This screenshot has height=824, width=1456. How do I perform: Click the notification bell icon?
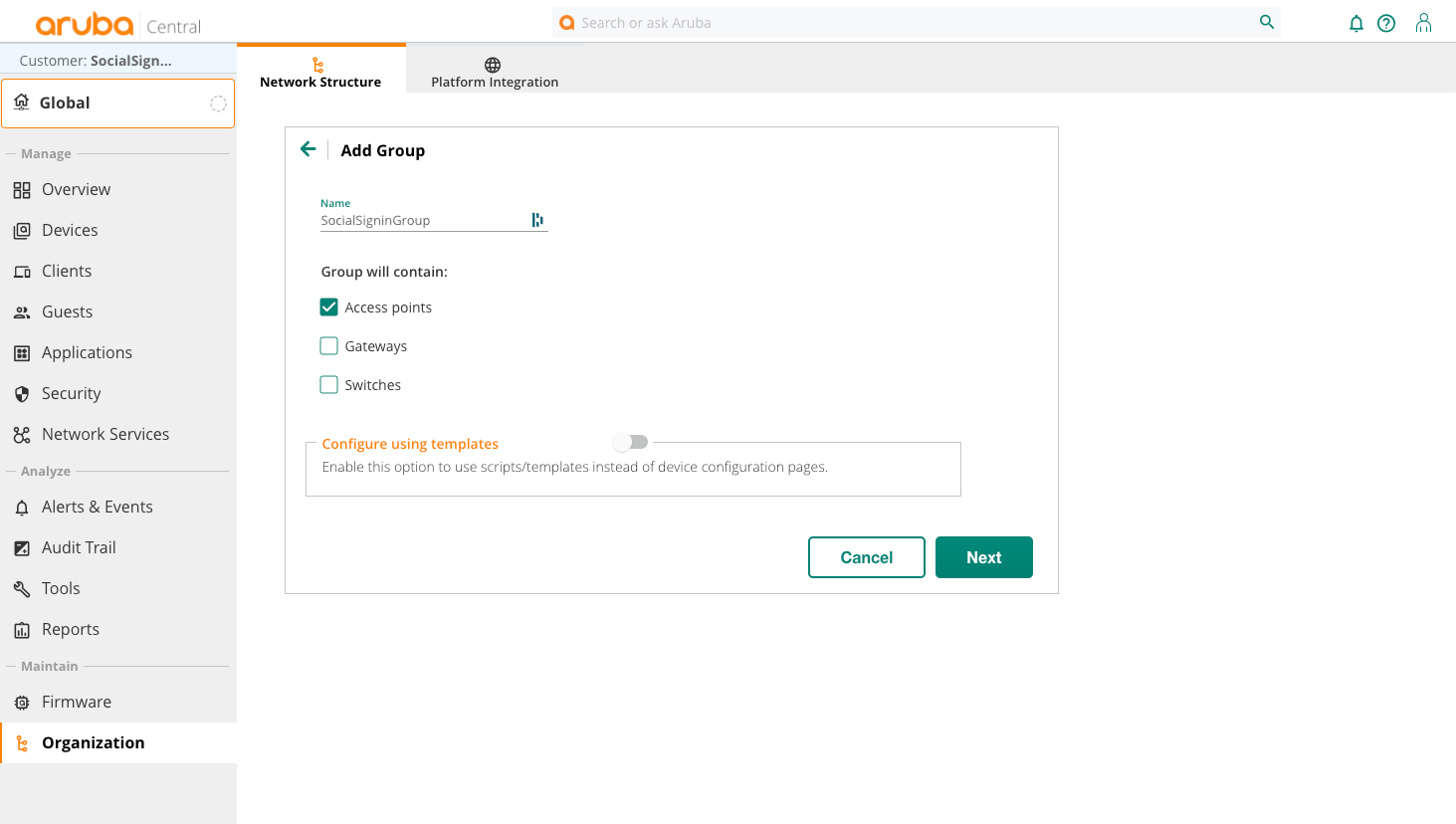pos(1355,22)
